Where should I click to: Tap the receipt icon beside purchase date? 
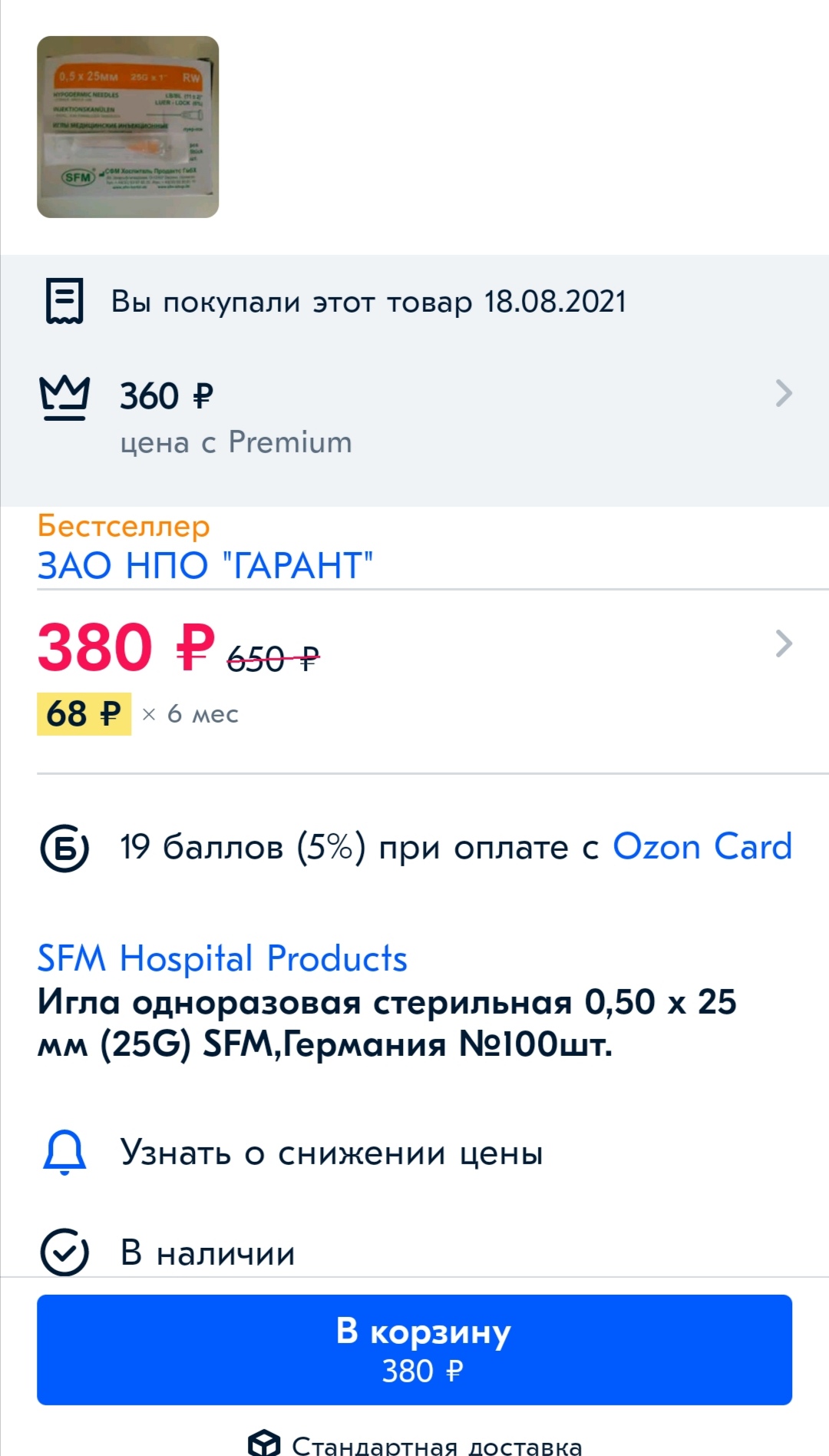[64, 301]
